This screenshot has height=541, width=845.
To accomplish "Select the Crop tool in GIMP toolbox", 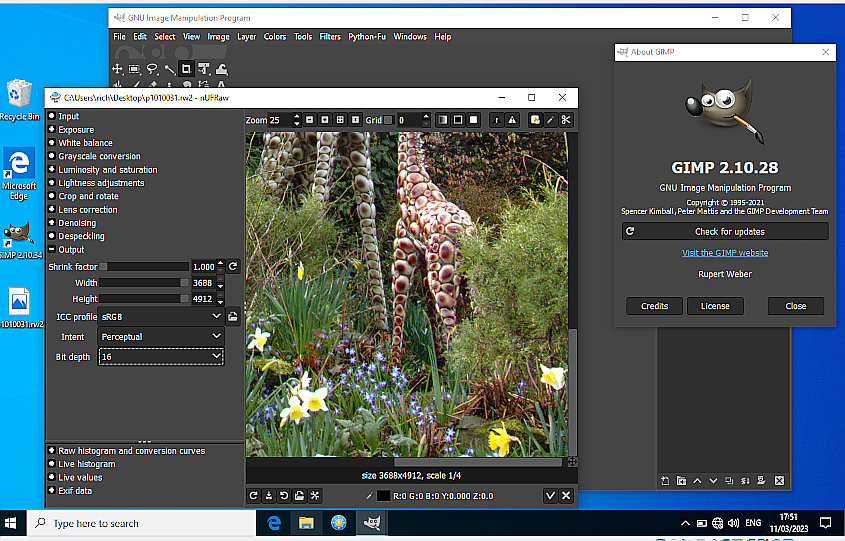I will click(186, 69).
